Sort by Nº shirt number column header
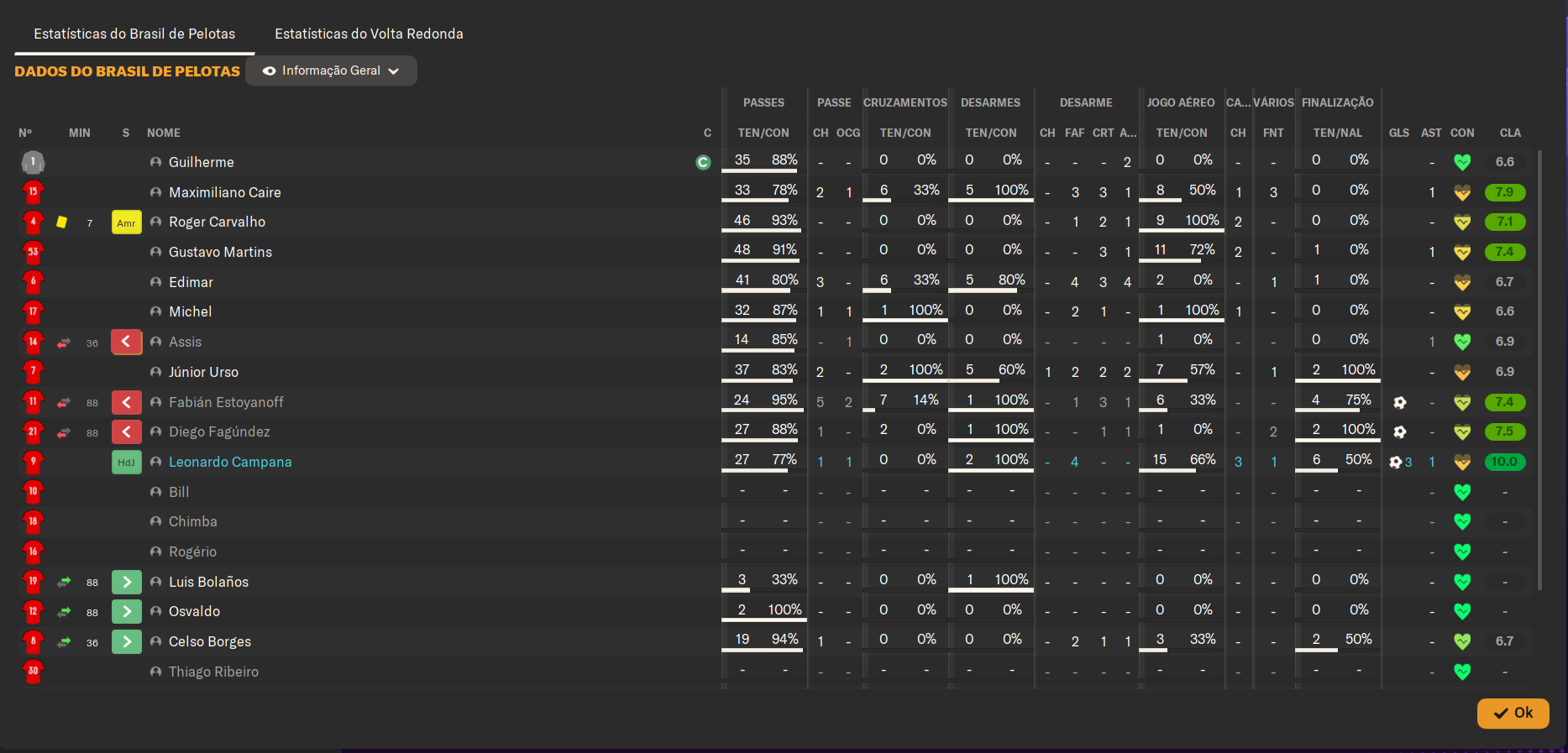 [25, 133]
